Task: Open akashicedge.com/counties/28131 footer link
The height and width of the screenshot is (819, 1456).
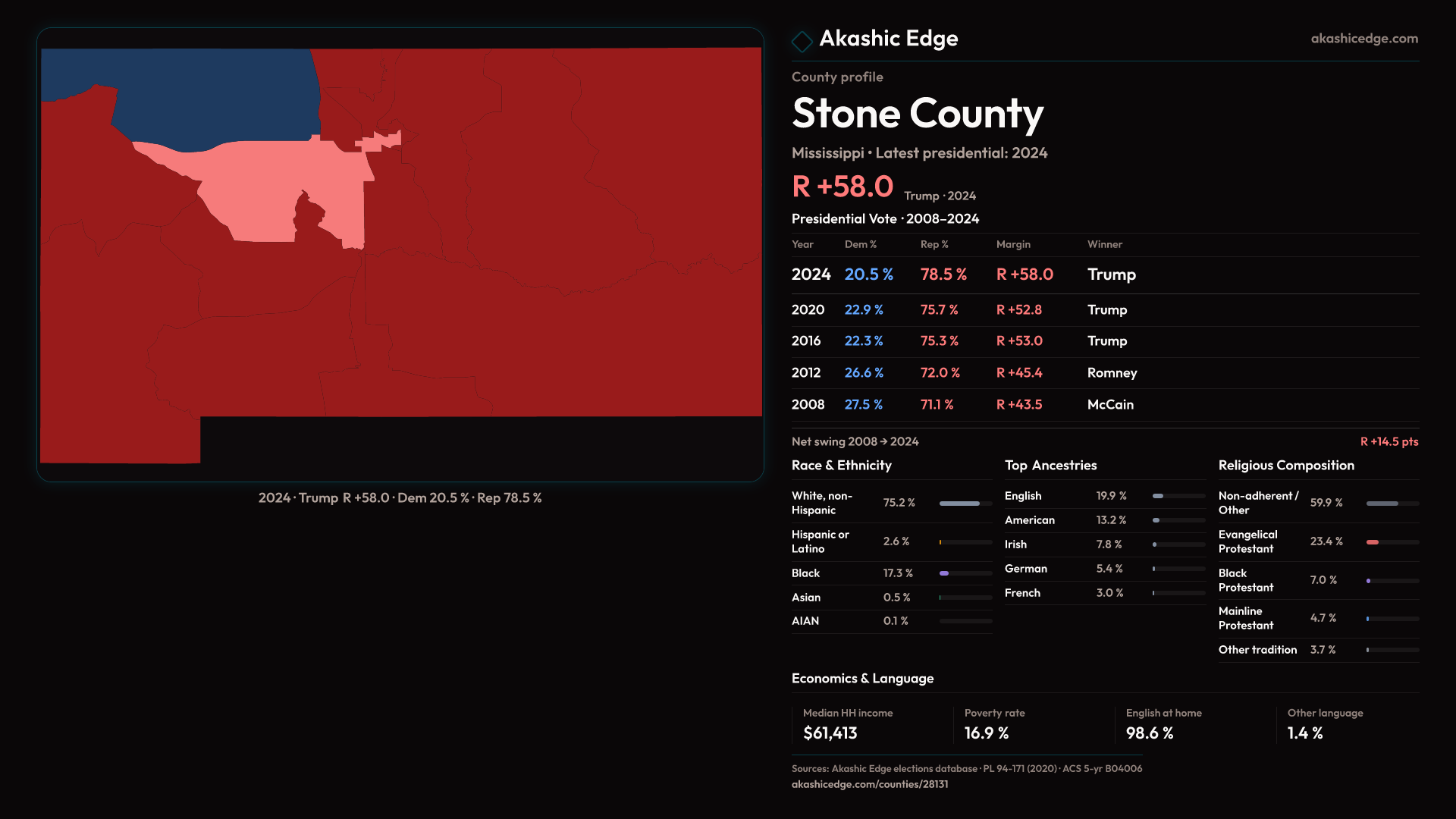Action: [x=869, y=784]
